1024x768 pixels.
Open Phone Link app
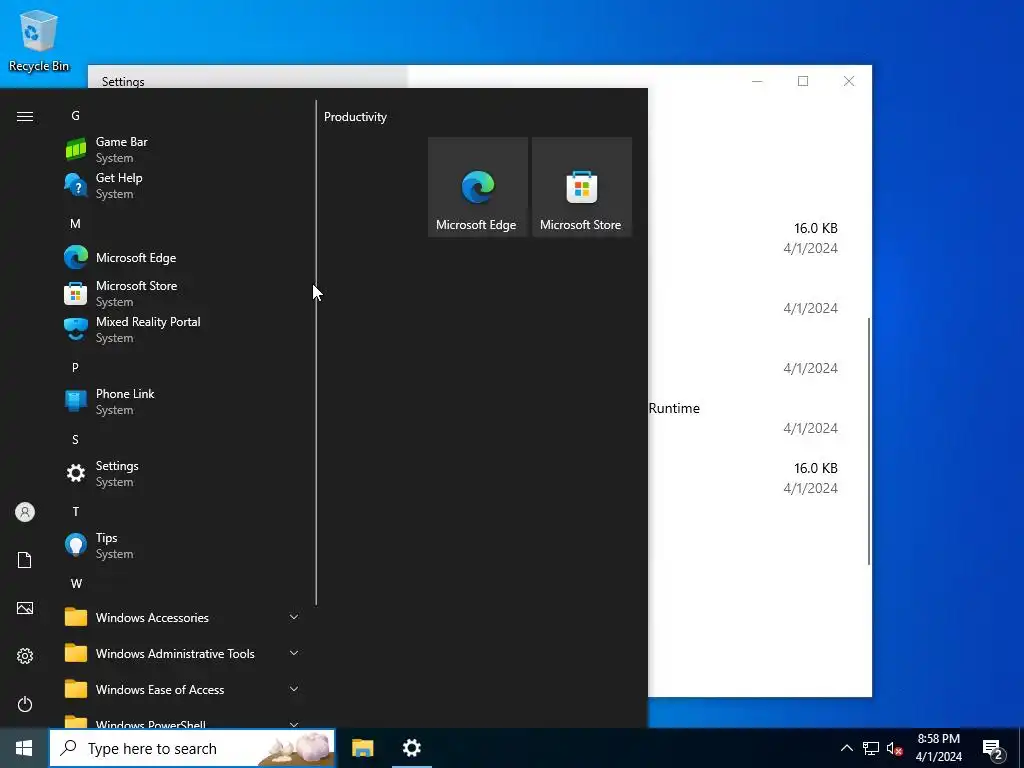pos(183,401)
